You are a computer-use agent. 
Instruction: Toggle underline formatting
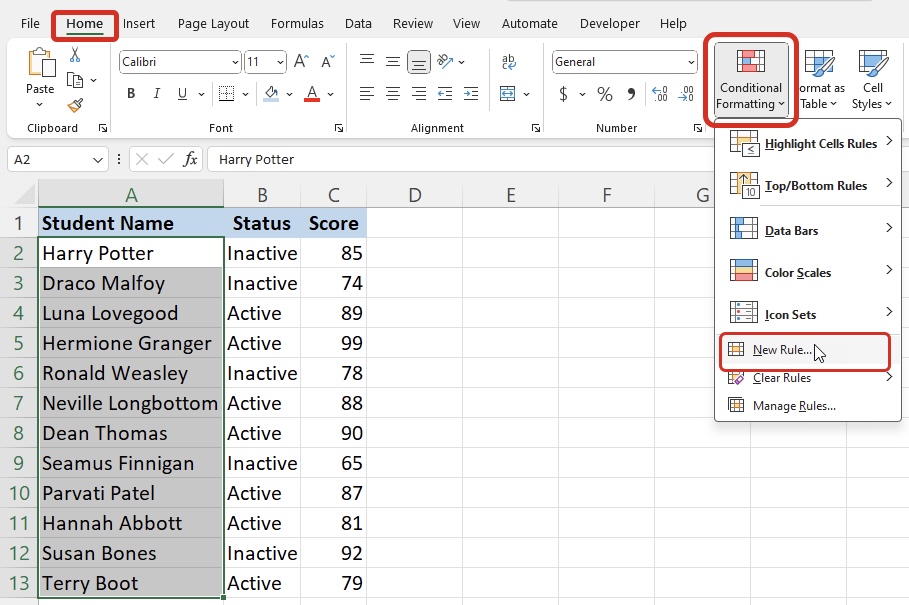(182, 93)
